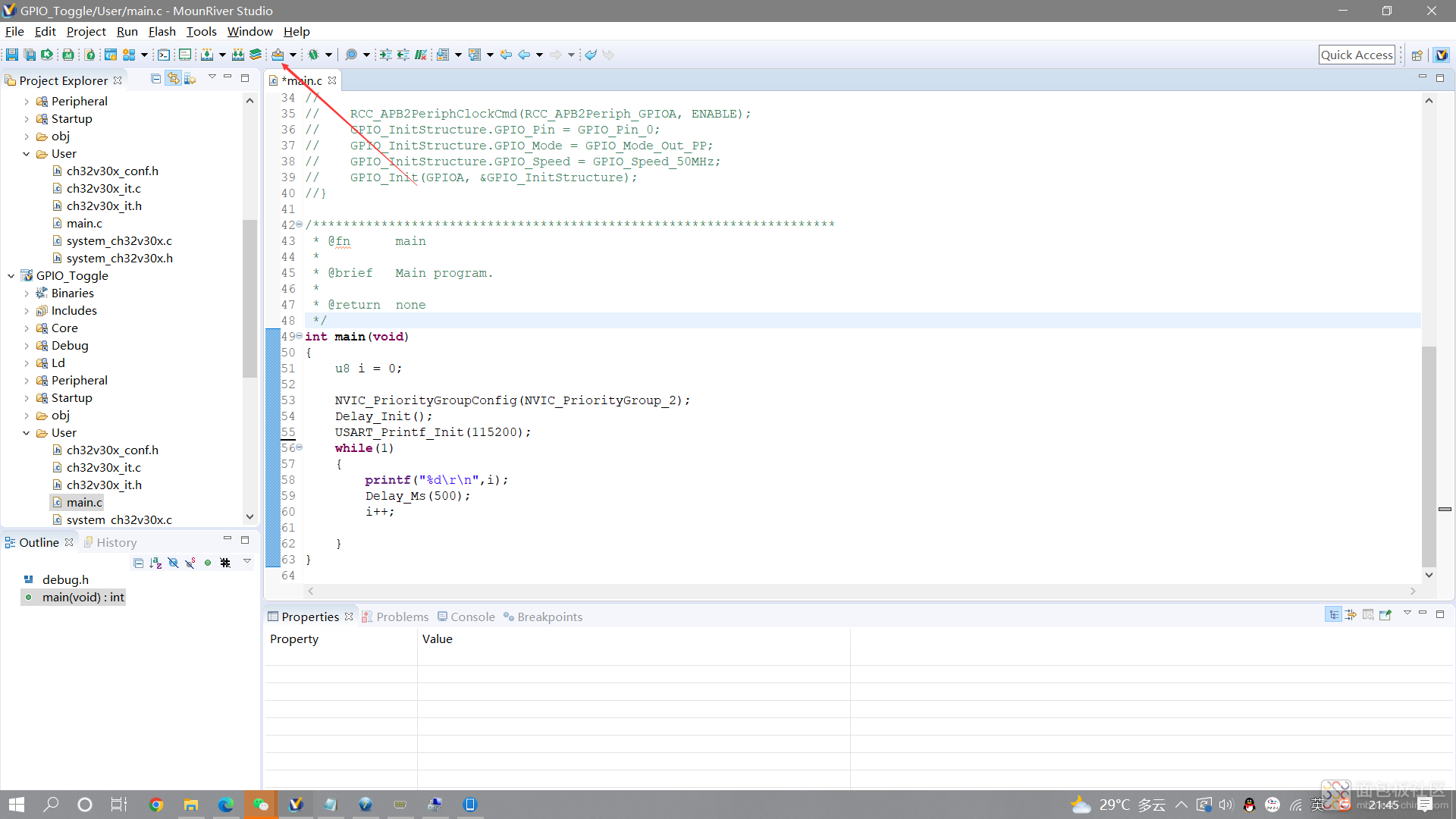The width and height of the screenshot is (1456, 819).
Task: Expand the Ld folder
Action: (27, 363)
